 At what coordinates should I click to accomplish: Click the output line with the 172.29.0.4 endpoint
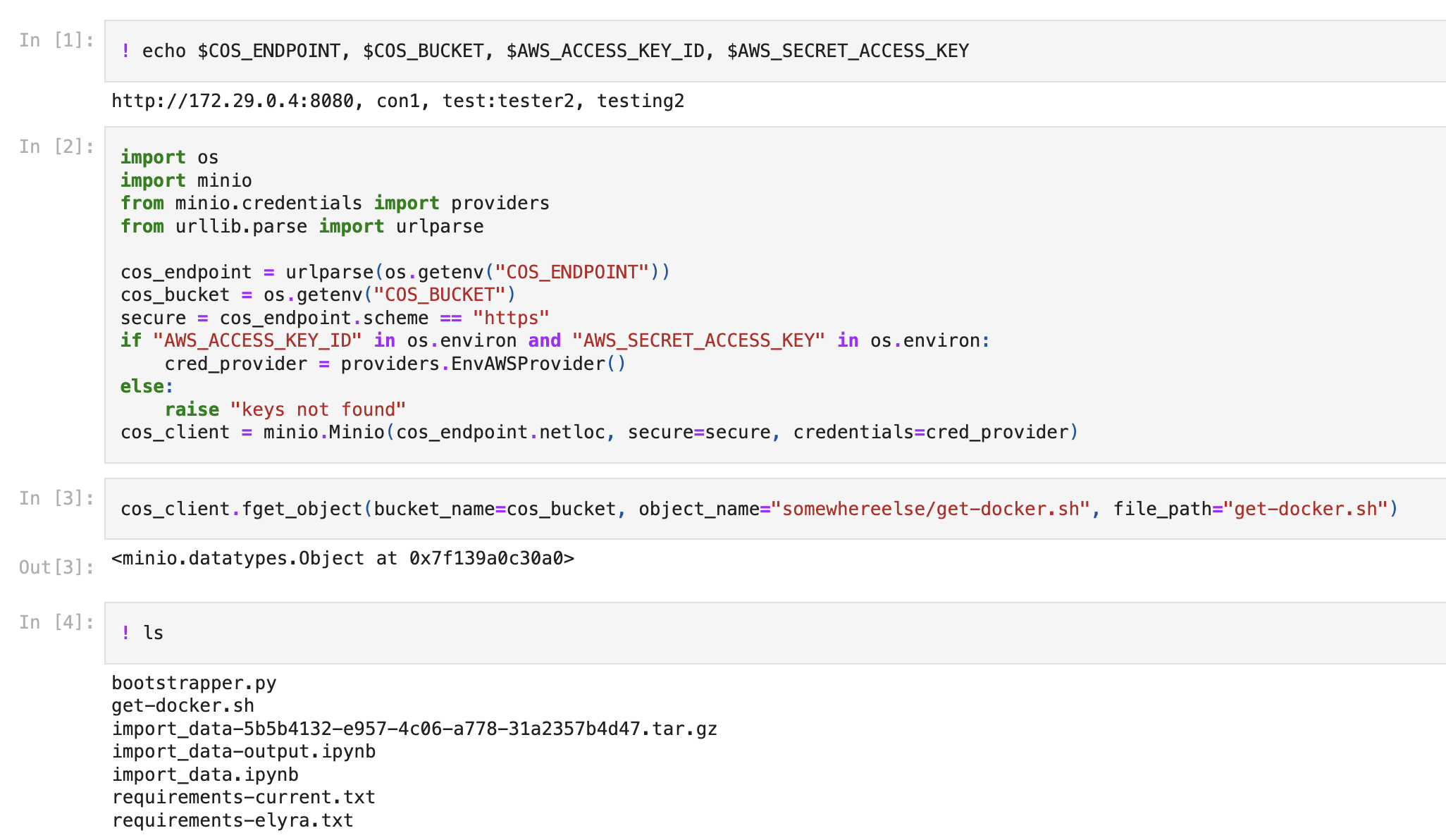tap(397, 101)
